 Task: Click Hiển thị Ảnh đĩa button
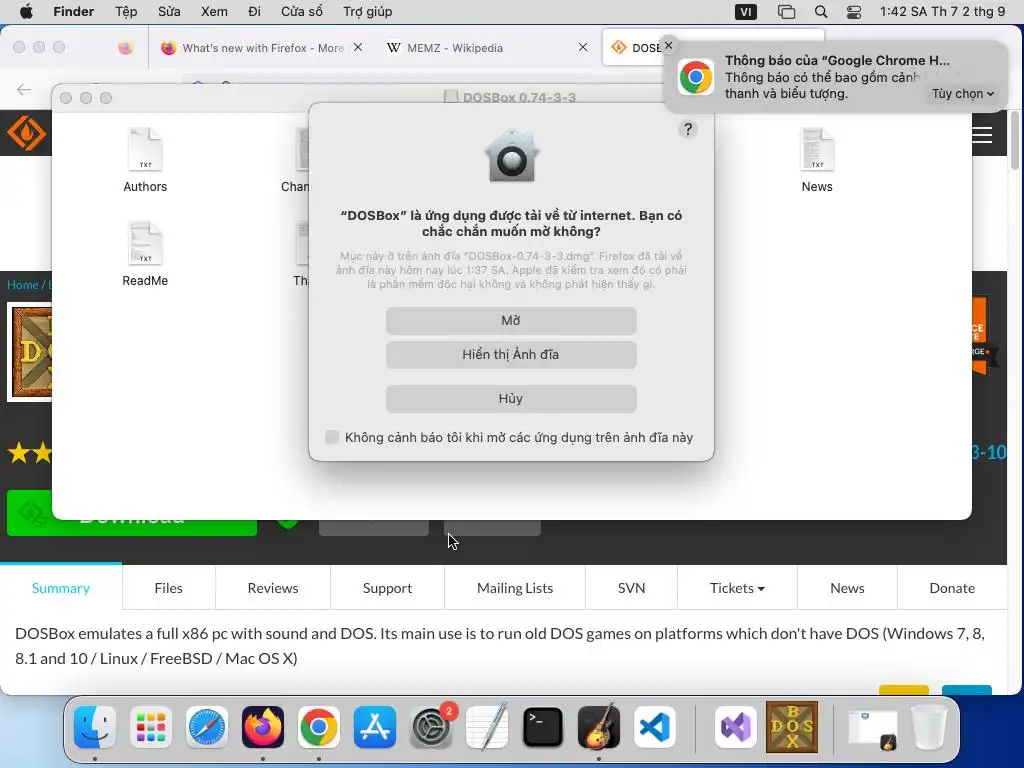(x=511, y=355)
